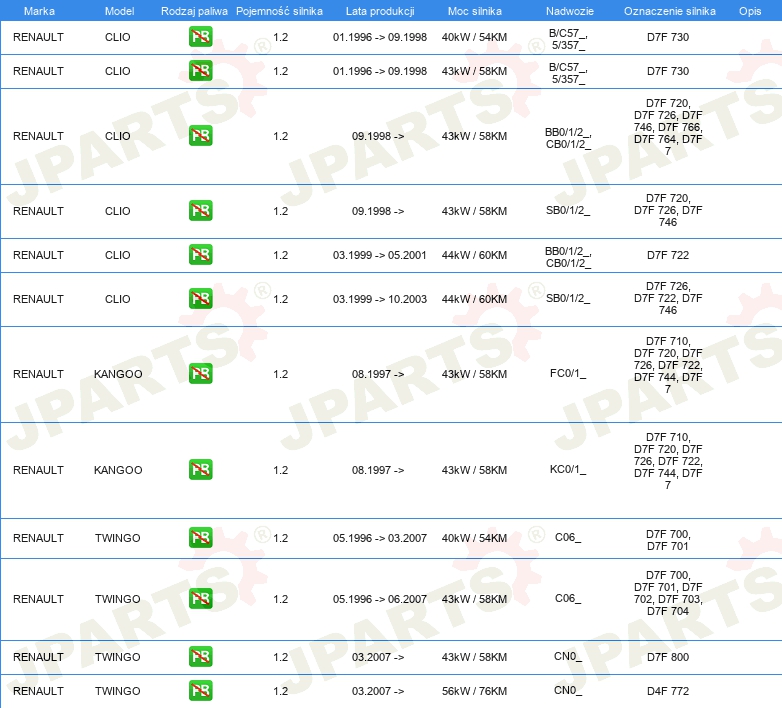Click TWINGO model in the D4F 772 row
782x708 pixels.
point(118,691)
